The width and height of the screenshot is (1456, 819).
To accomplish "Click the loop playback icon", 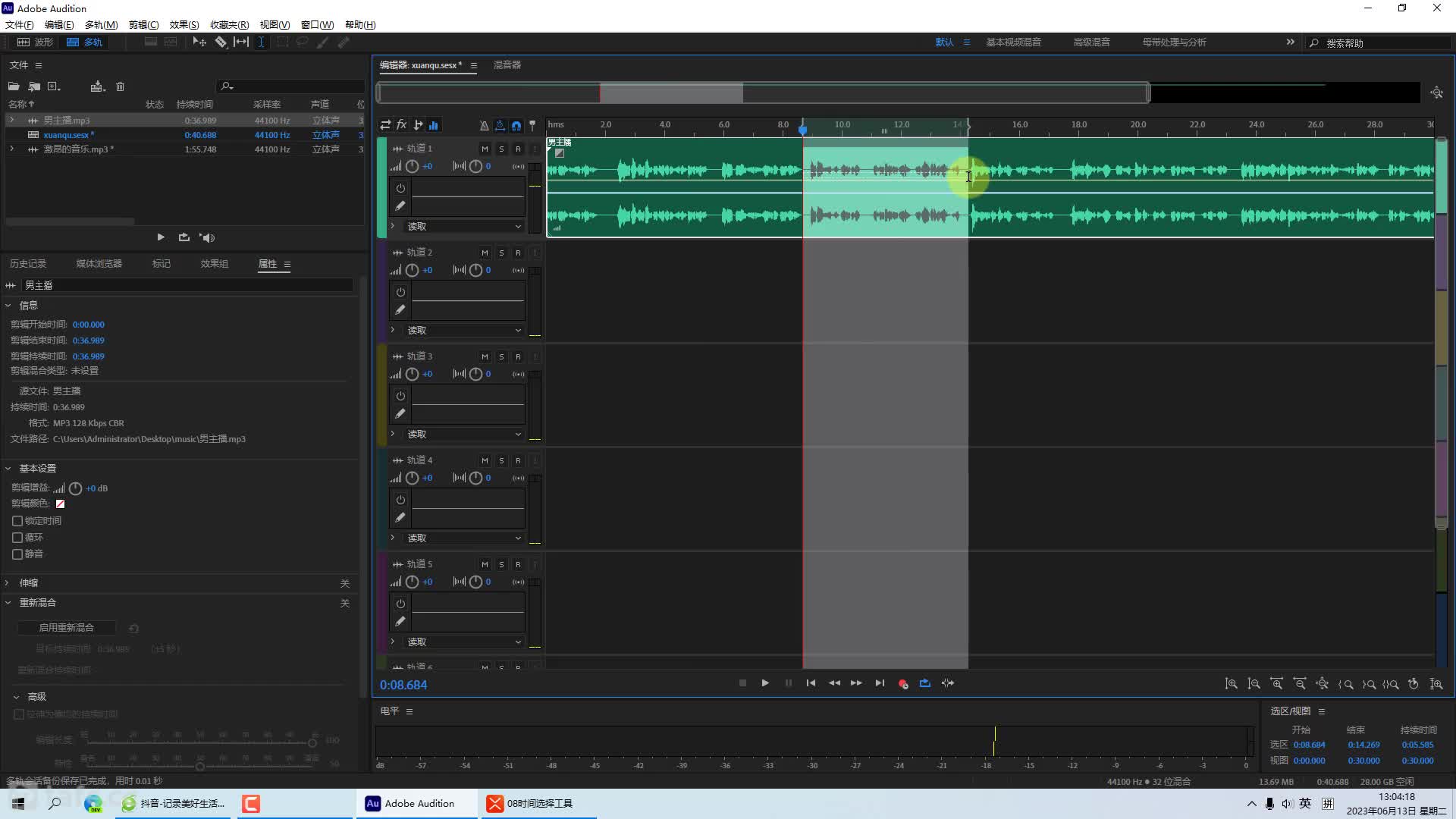I will pyautogui.click(x=925, y=683).
